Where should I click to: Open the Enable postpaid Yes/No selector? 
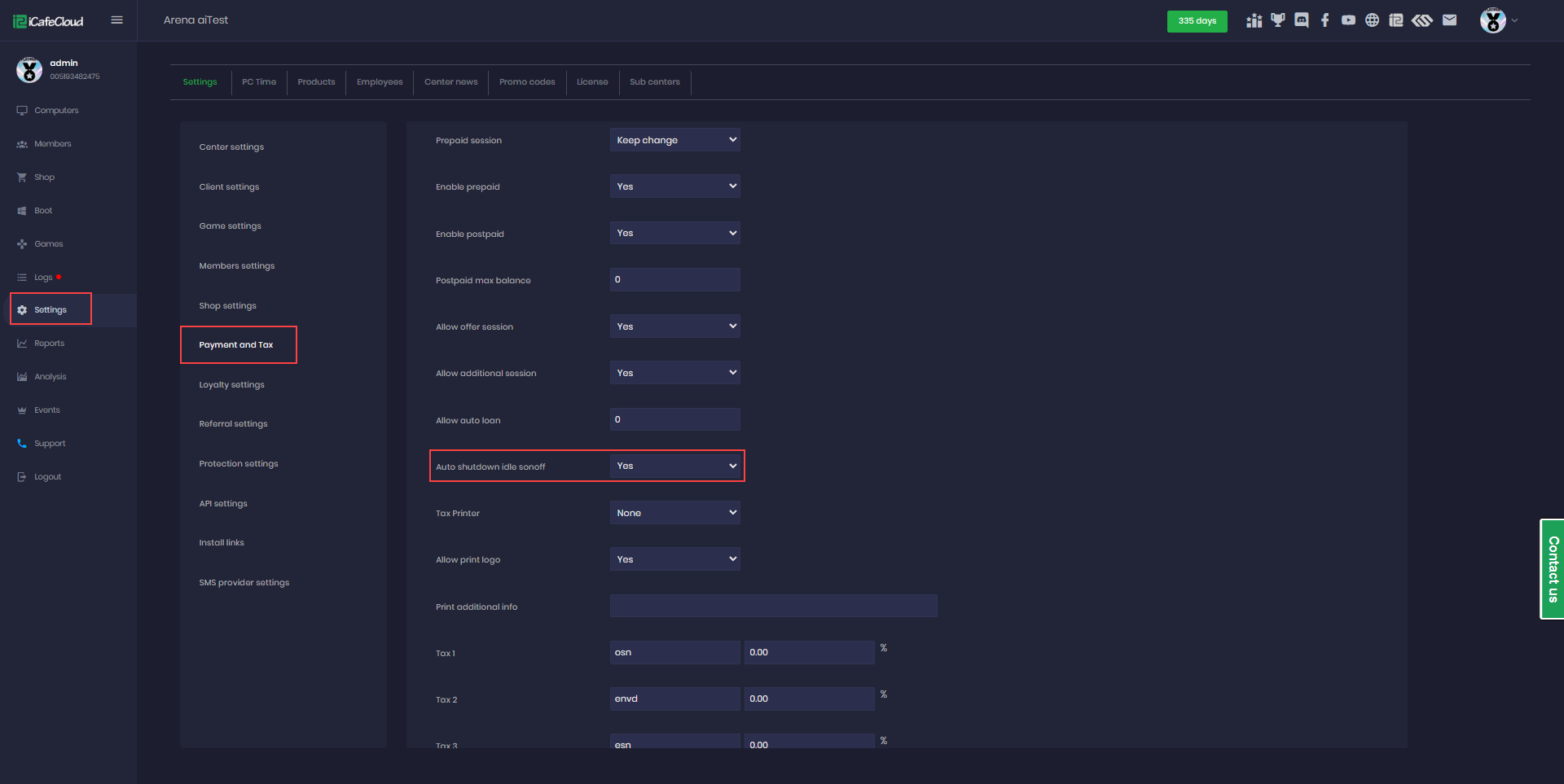(674, 233)
